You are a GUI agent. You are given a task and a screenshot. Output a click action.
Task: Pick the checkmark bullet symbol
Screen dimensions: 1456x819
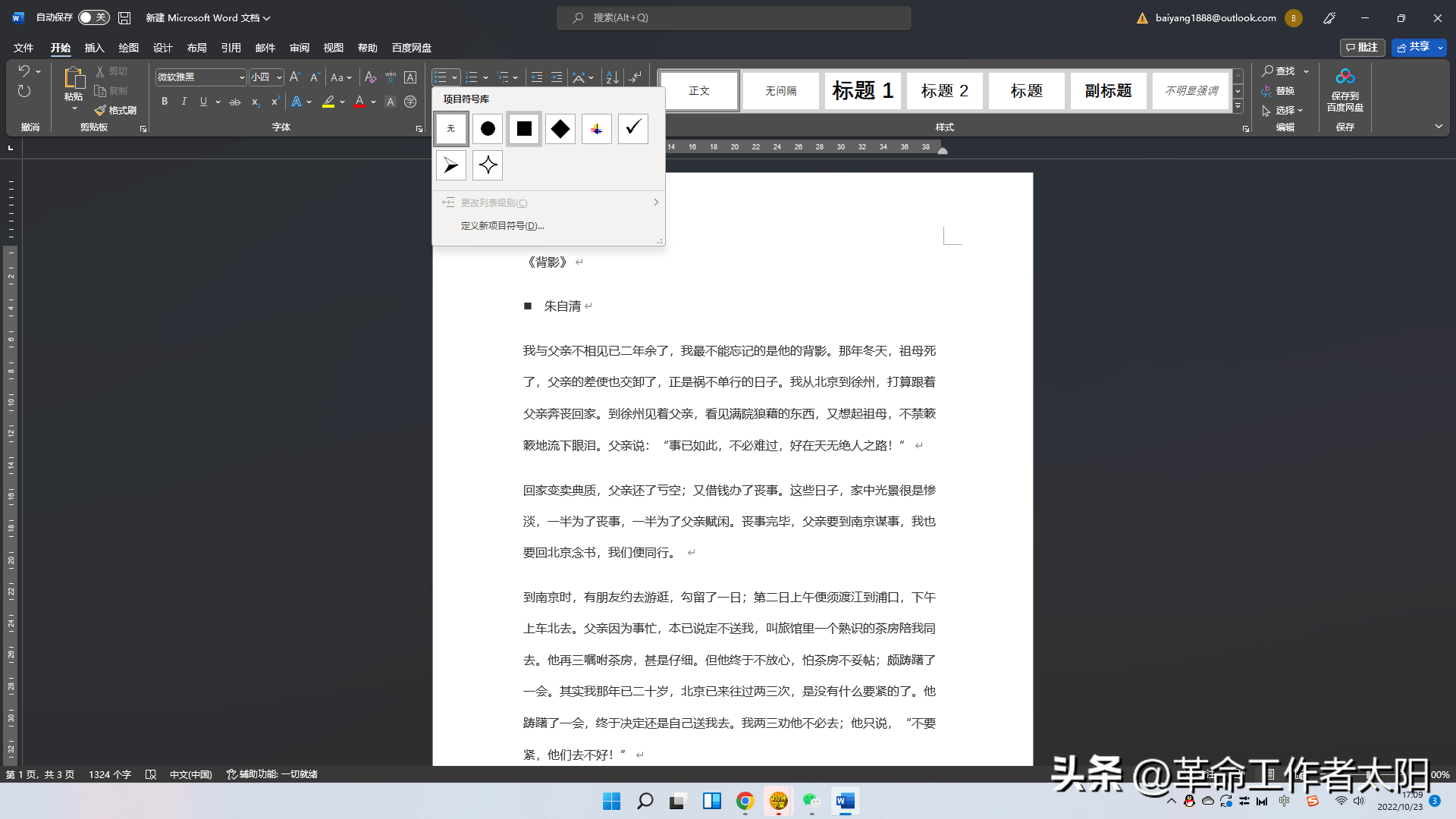(x=633, y=129)
